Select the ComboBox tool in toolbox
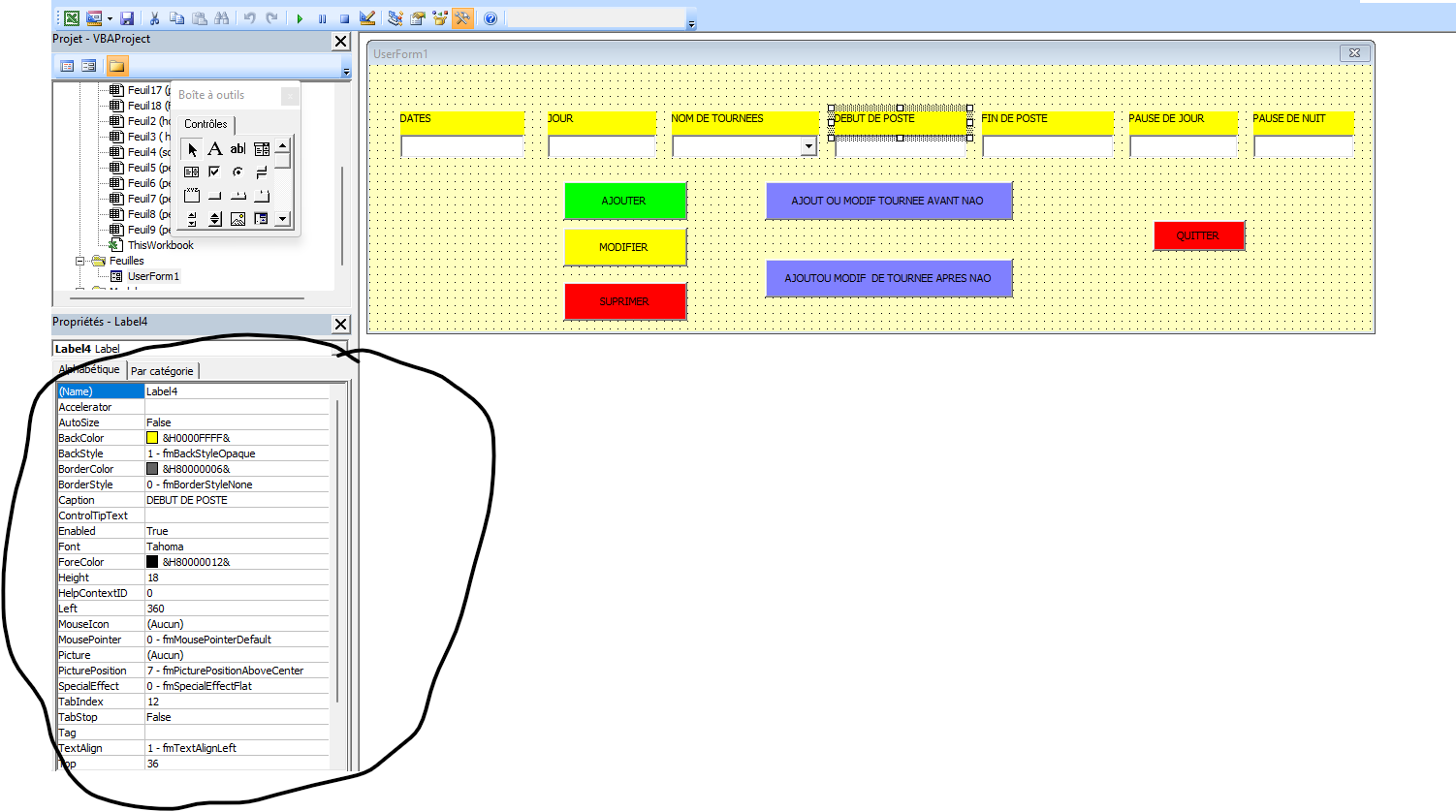 coord(261,149)
